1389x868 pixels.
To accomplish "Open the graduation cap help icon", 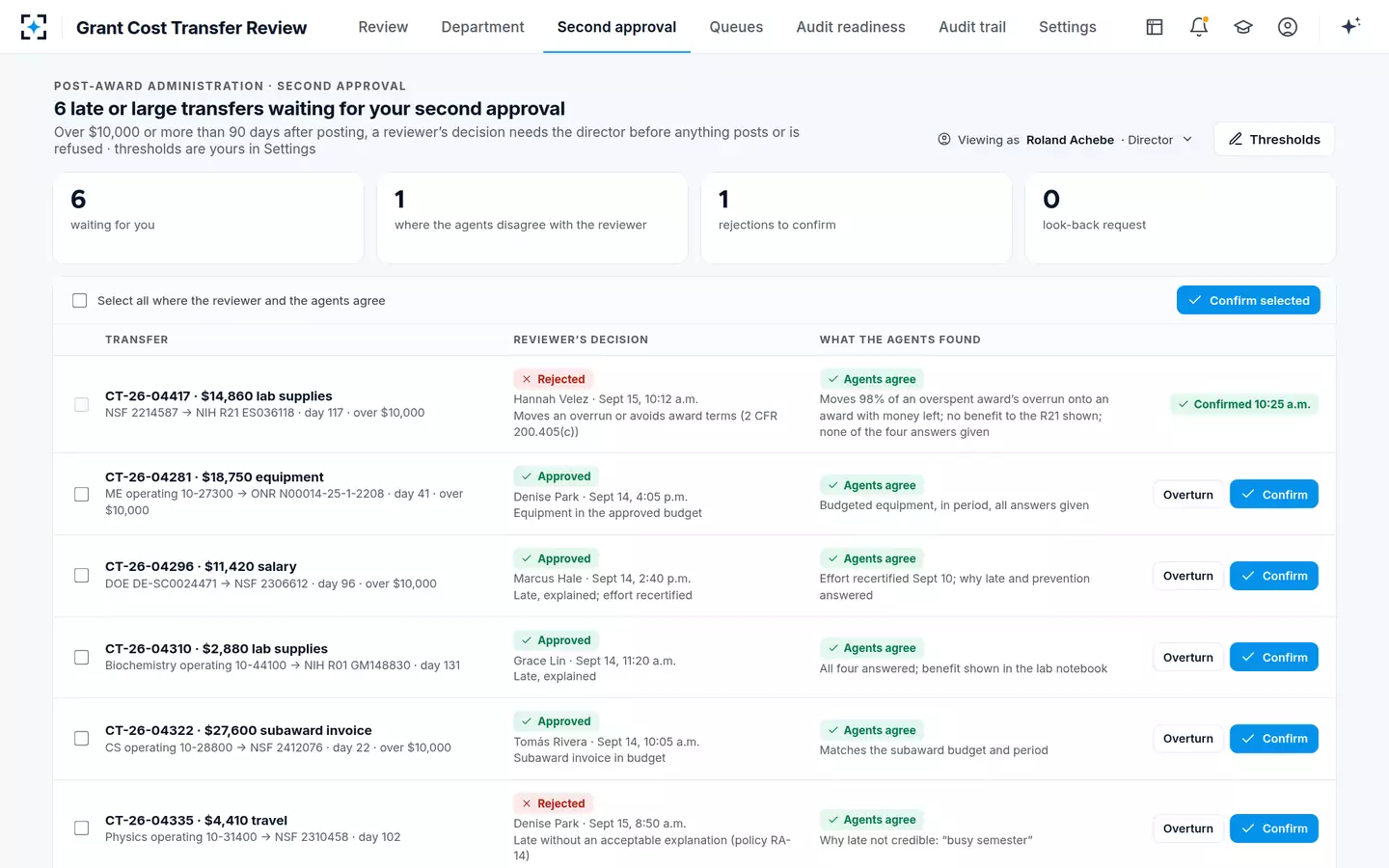I will pos(1243,27).
